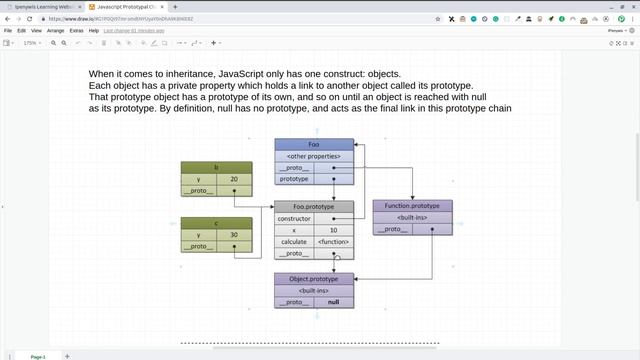Viewport: 640px width, 360px height.
Task: Open the View menu
Action: pyautogui.click(x=36, y=31)
